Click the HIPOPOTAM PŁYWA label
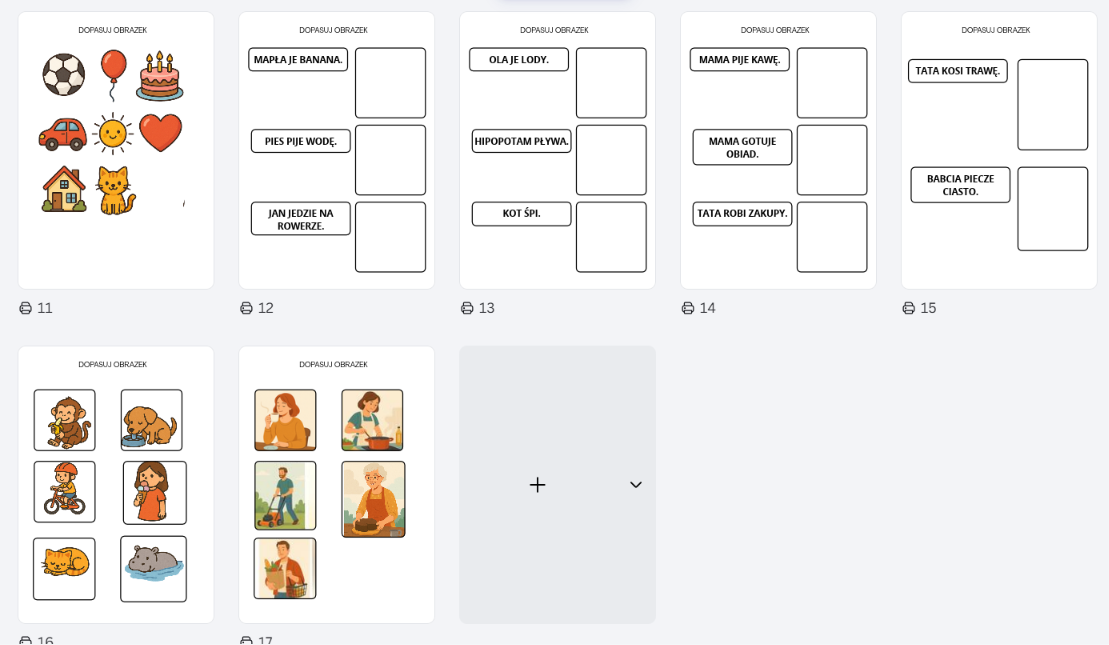This screenshot has width=1109, height=645. [521, 141]
